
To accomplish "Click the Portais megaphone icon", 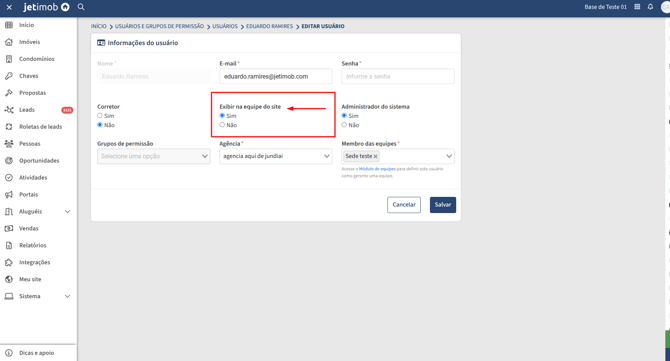I will pyautogui.click(x=9, y=194).
